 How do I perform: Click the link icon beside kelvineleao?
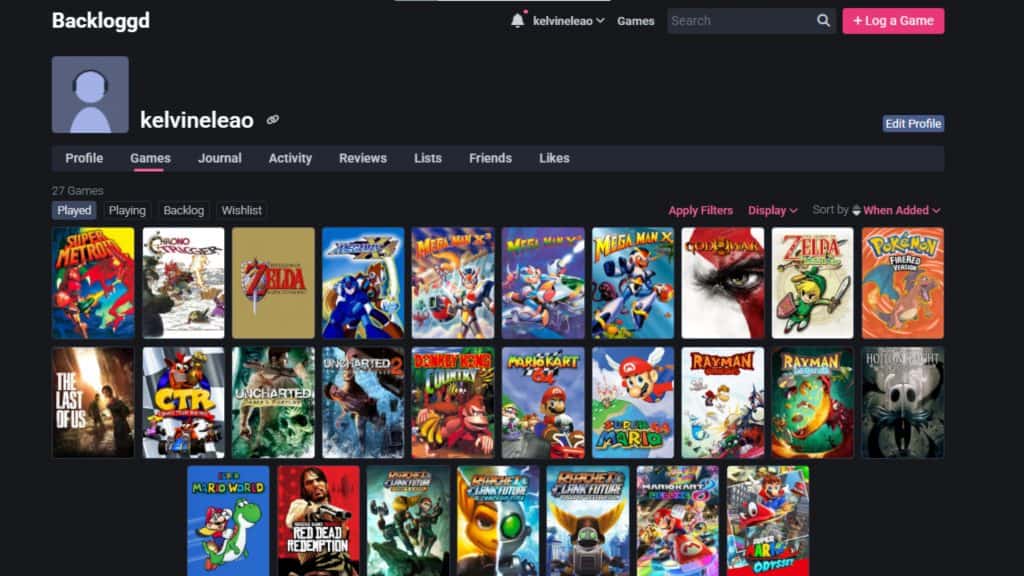coord(273,120)
